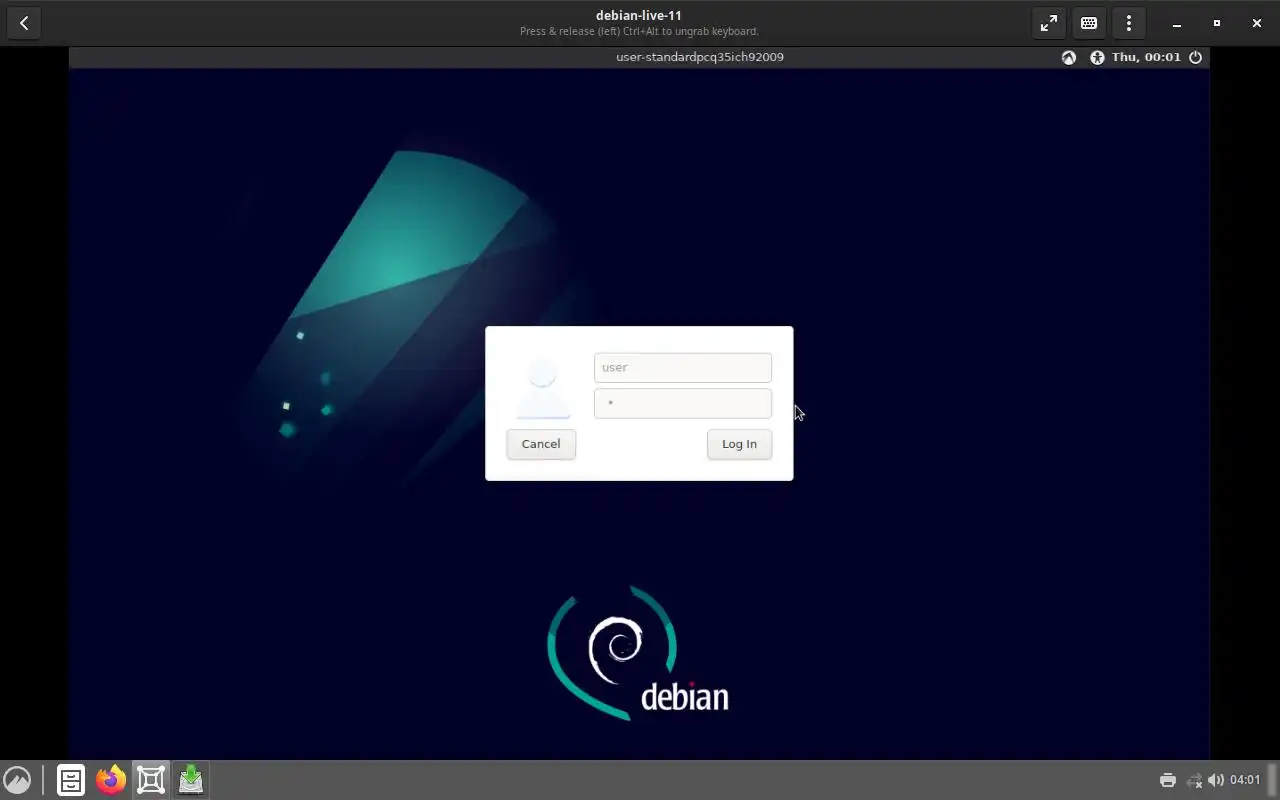1280x800 pixels.
Task: Close the debian-live-11 window
Action: tap(1257, 23)
